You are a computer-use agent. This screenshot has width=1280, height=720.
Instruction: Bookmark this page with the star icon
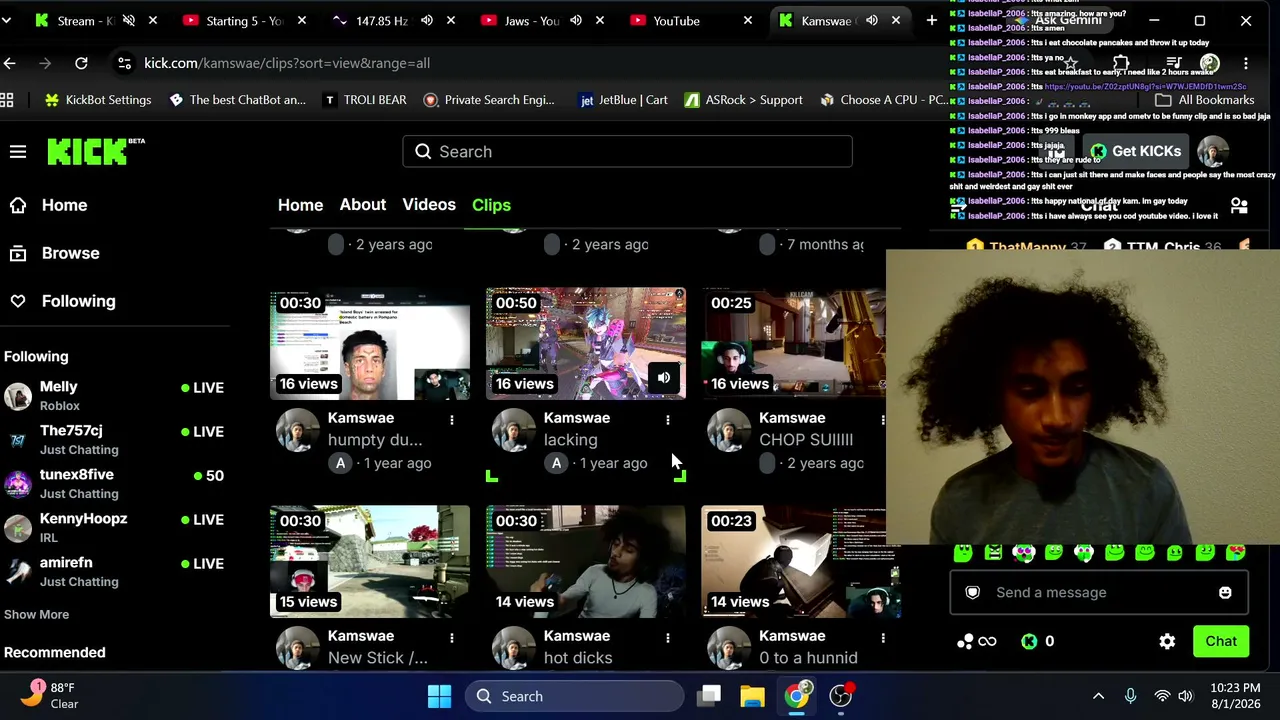(x=1071, y=63)
